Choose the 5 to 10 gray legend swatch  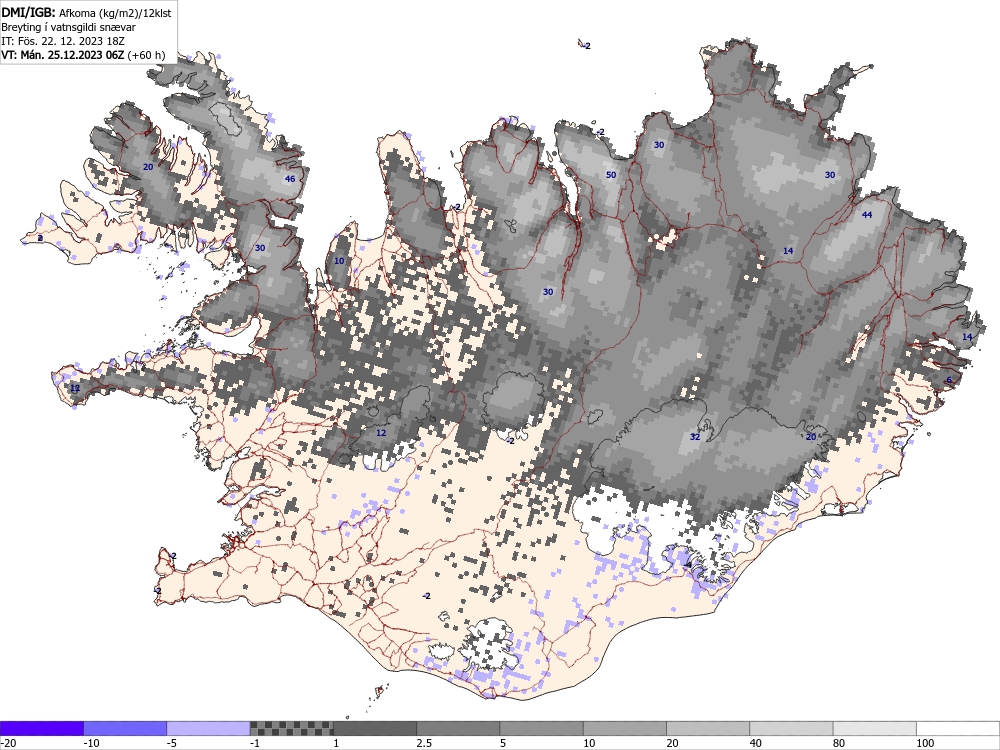pos(541,728)
